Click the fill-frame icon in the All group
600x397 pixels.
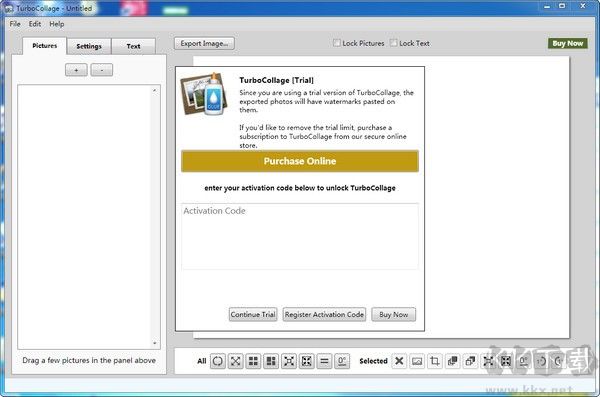tap(307, 361)
